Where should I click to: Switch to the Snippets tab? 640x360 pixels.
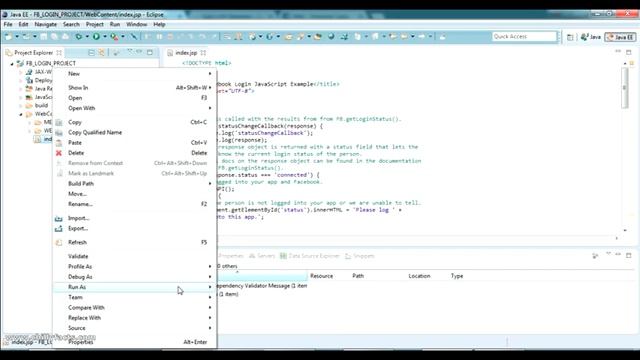click(x=360, y=256)
